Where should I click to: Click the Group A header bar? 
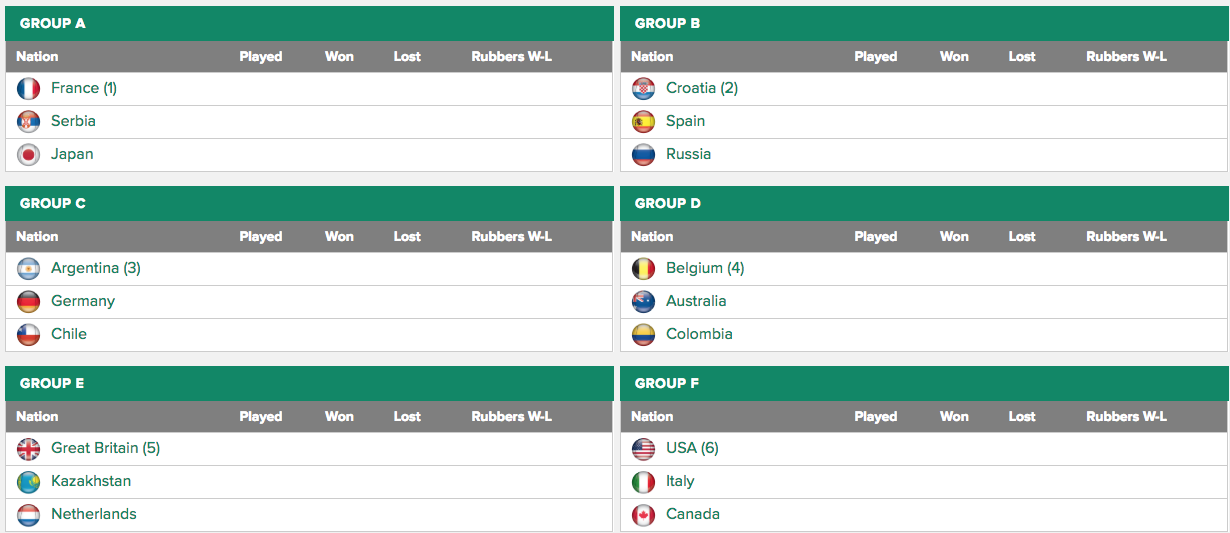pos(309,23)
